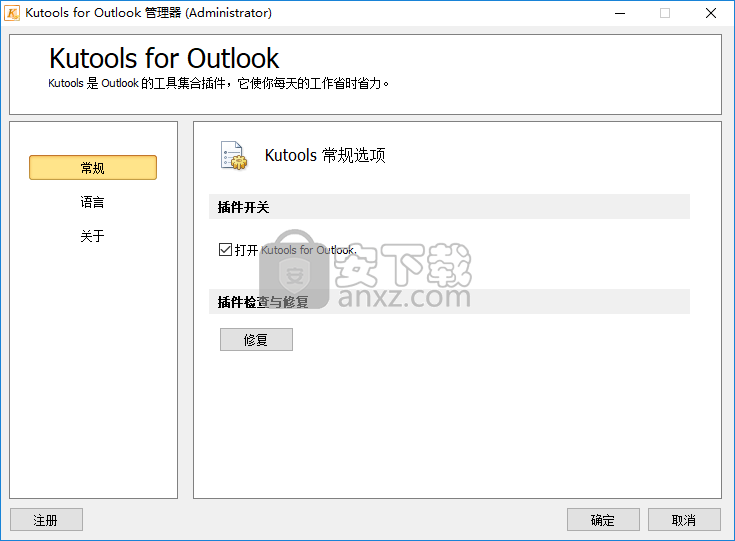The height and width of the screenshot is (541, 735).
Task: Click the 注册 button
Action: [x=46, y=520]
